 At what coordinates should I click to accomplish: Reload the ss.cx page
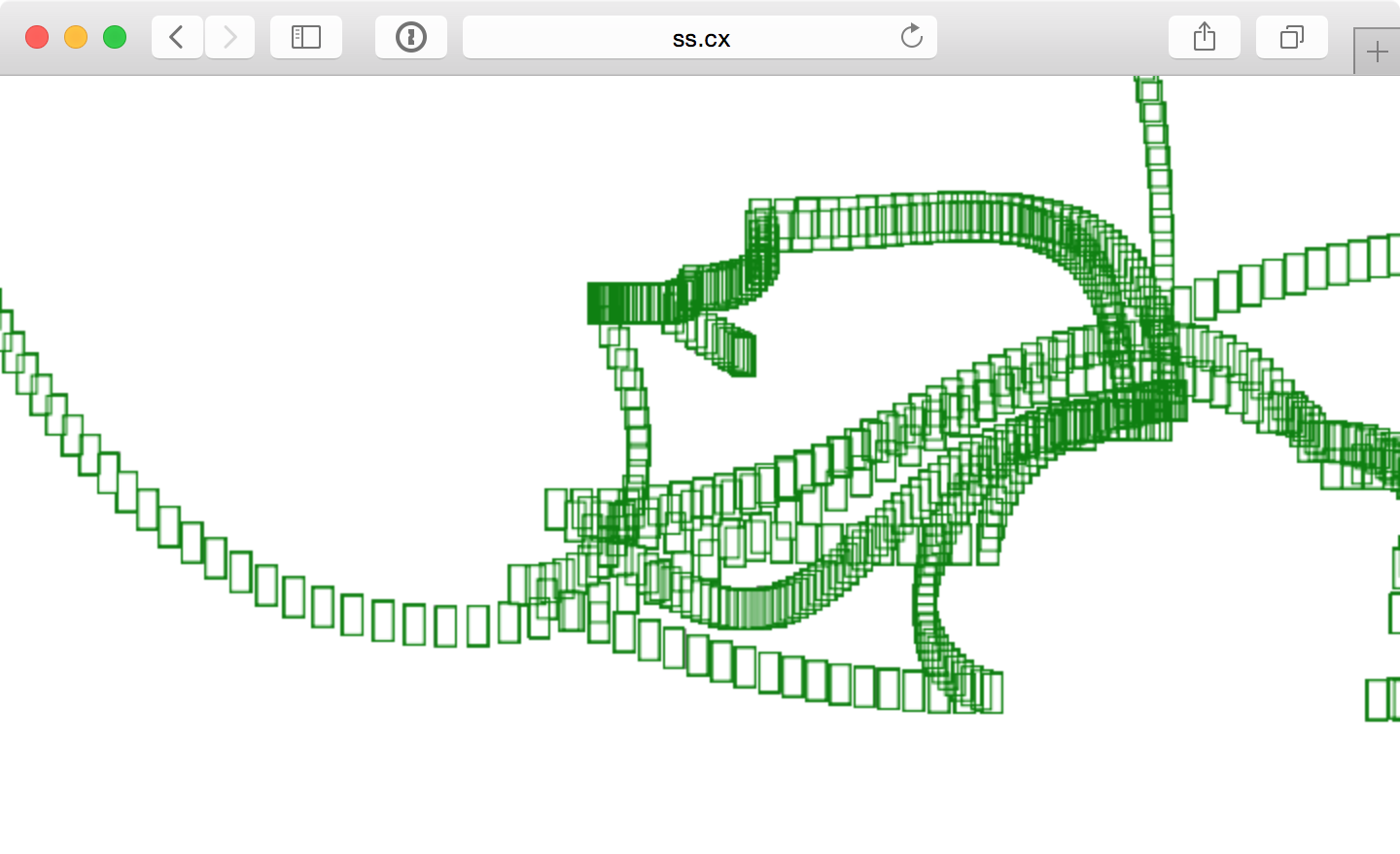pyautogui.click(x=911, y=37)
